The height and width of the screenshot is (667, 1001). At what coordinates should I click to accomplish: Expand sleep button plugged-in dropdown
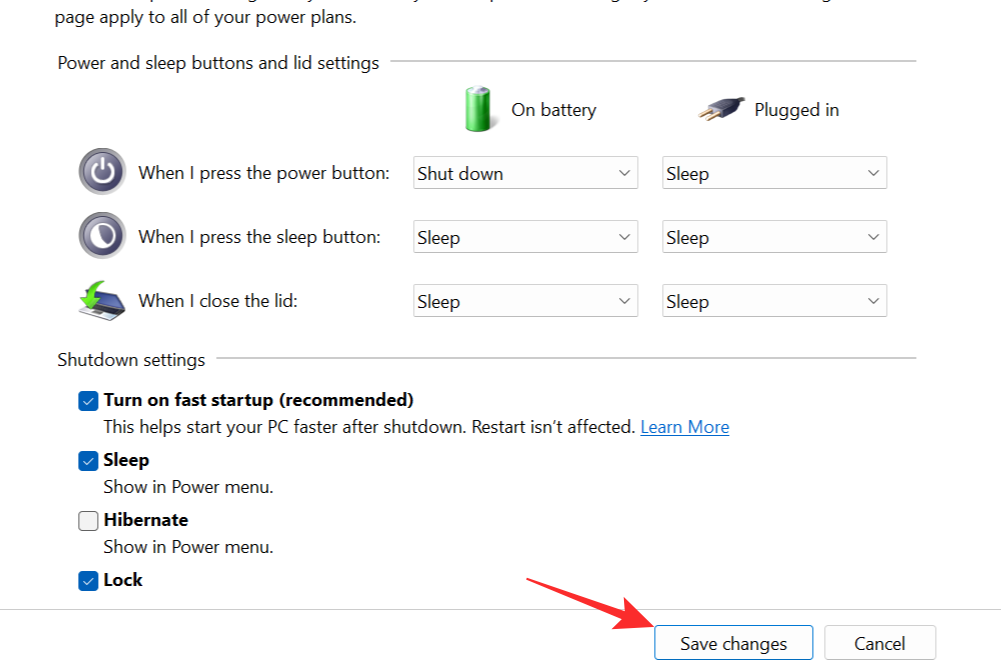coord(774,237)
